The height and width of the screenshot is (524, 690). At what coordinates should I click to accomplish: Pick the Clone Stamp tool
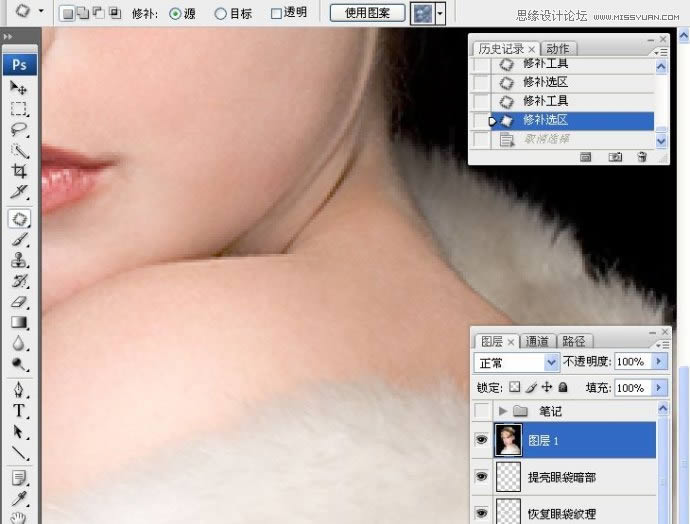pos(19,260)
